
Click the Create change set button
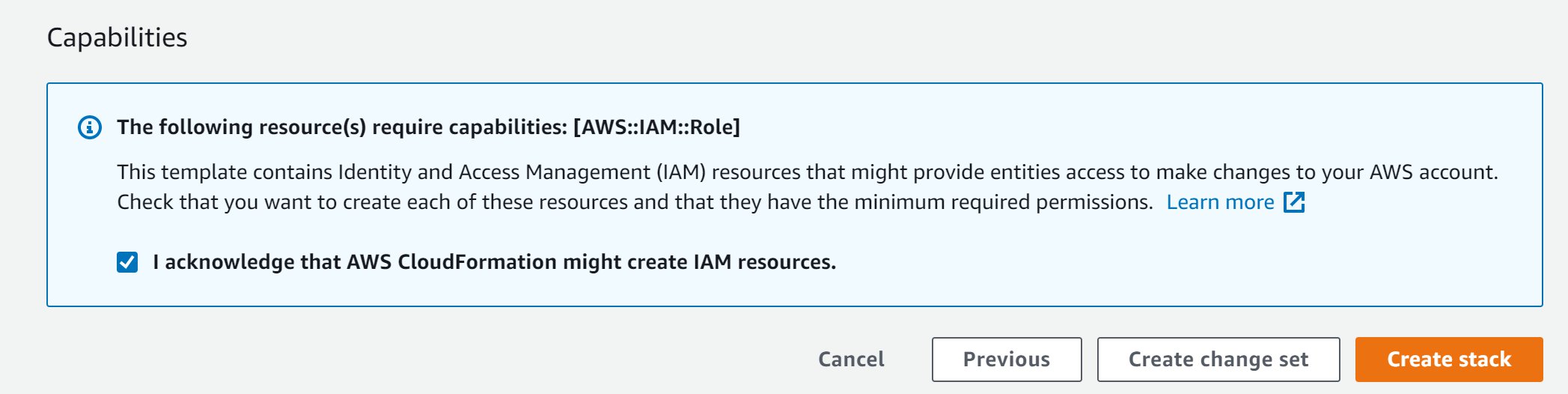1218,360
